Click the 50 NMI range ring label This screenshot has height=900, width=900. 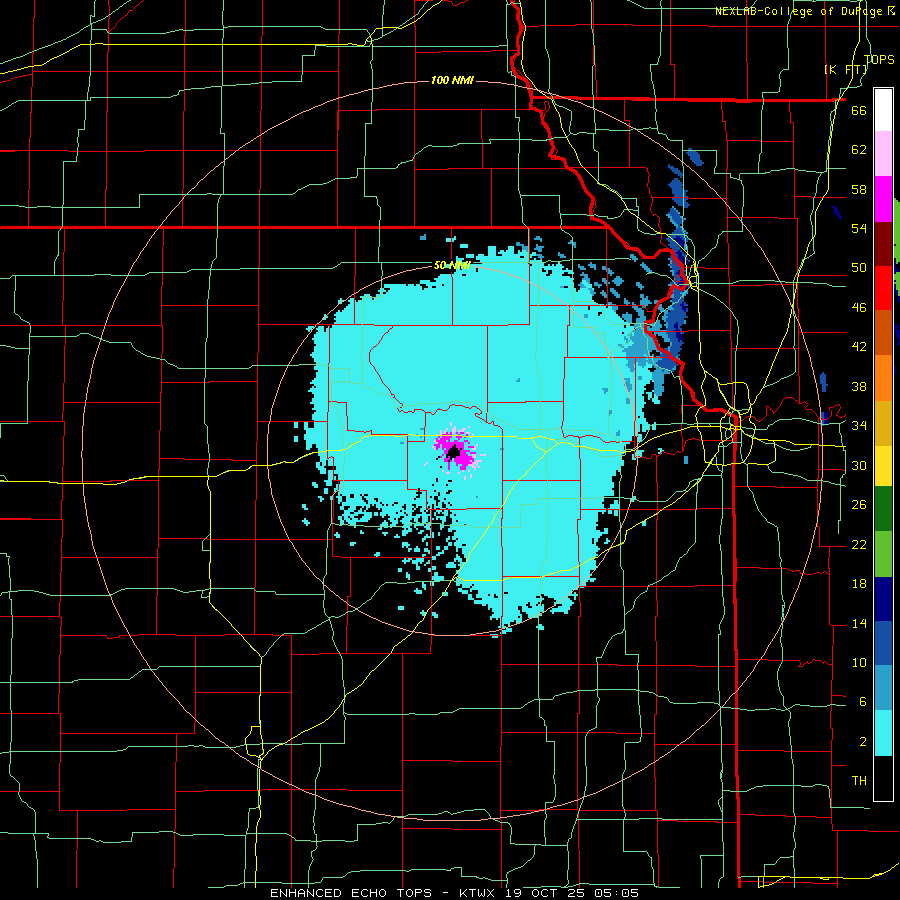(452, 265)
